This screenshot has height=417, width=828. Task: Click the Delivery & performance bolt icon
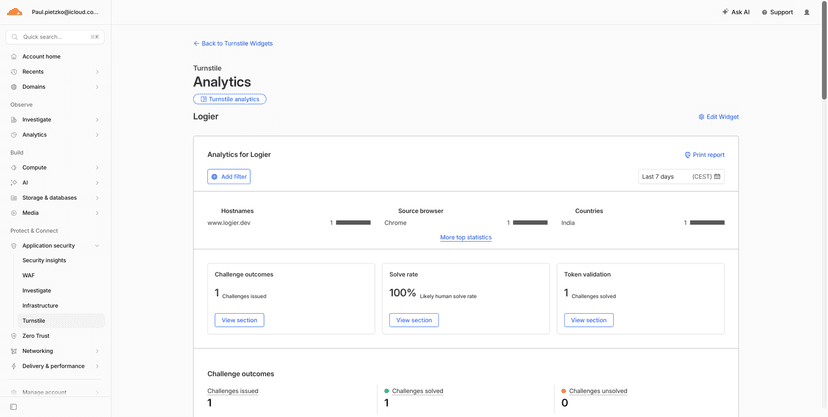pos(14,366)
